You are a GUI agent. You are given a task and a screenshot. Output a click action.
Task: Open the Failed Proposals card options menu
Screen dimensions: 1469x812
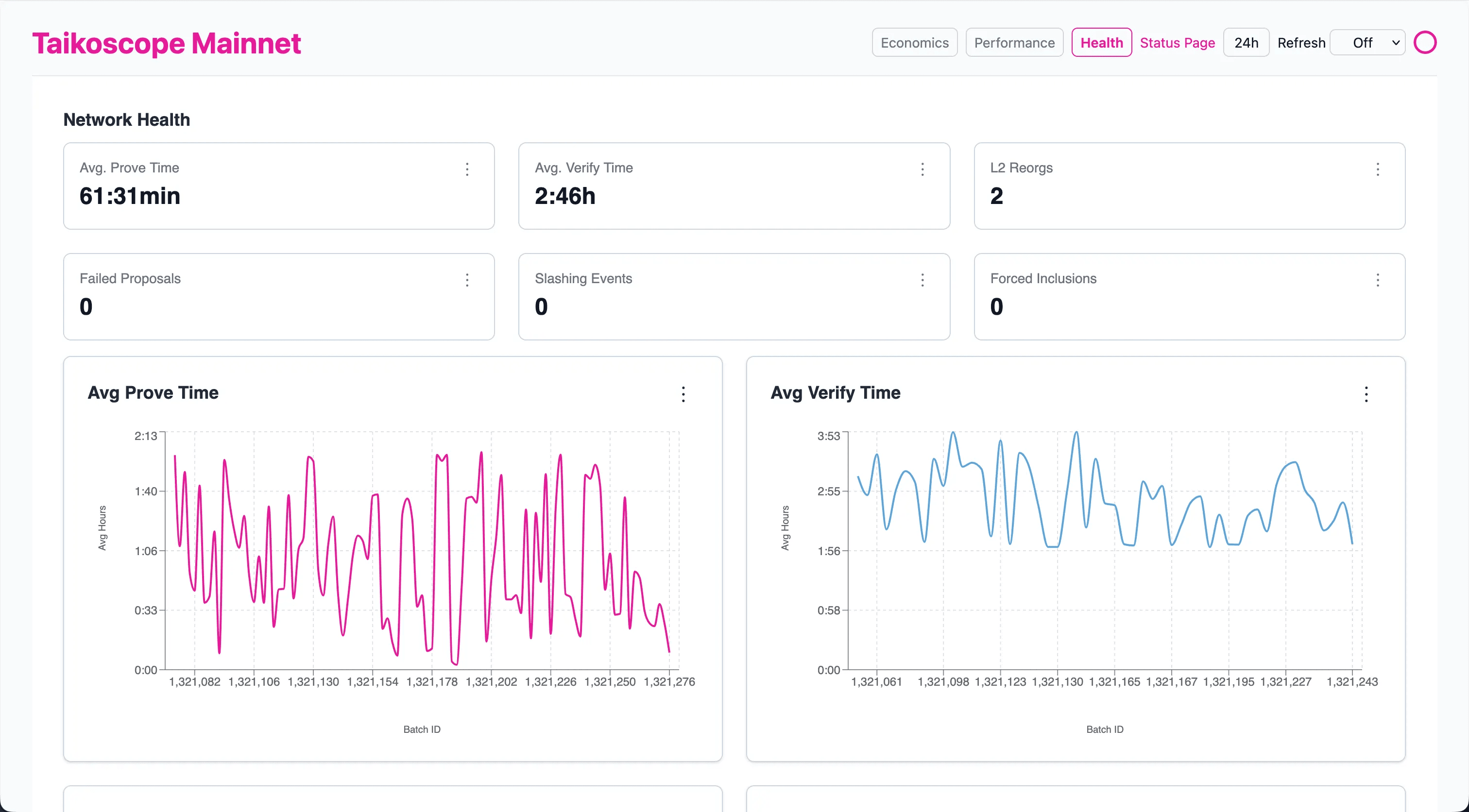click(x=467, y=280)
